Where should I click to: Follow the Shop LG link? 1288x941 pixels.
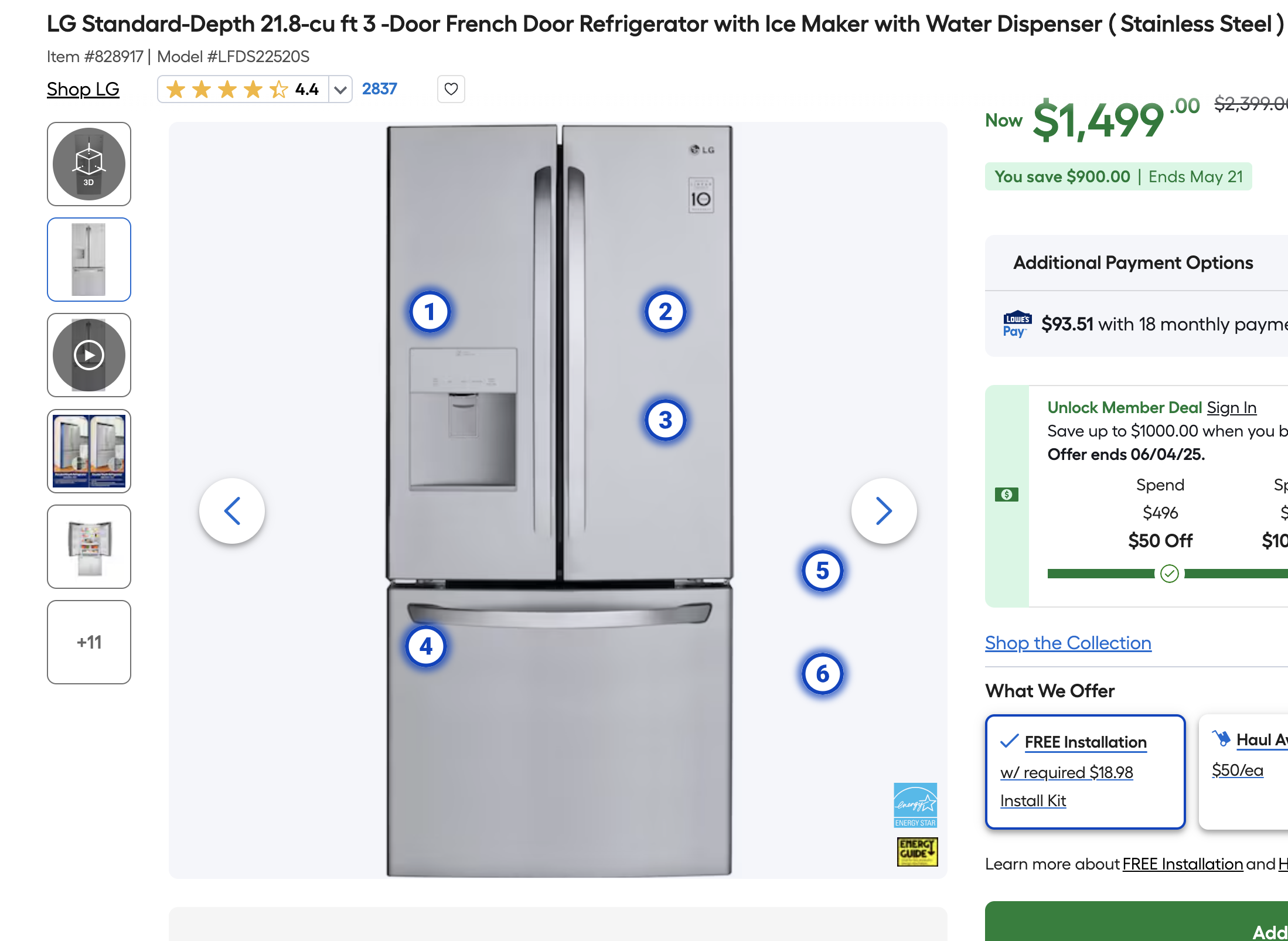tap(83, 89)
